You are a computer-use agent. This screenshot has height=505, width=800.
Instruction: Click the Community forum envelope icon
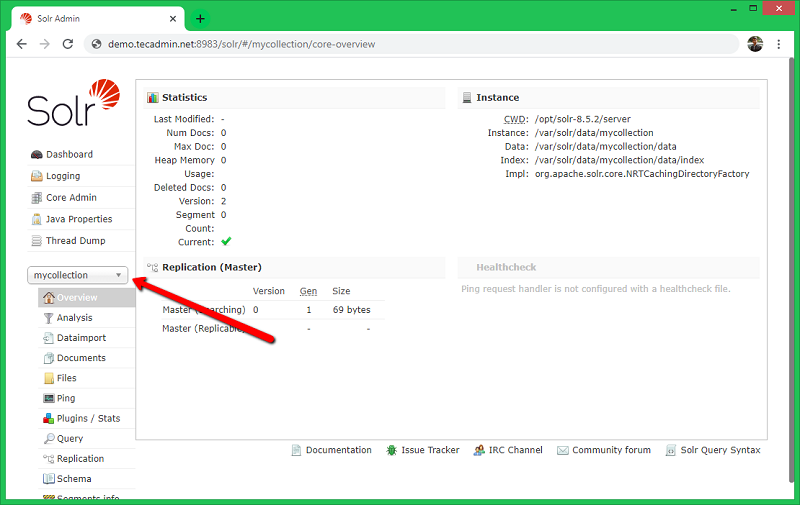coord(563,450)
